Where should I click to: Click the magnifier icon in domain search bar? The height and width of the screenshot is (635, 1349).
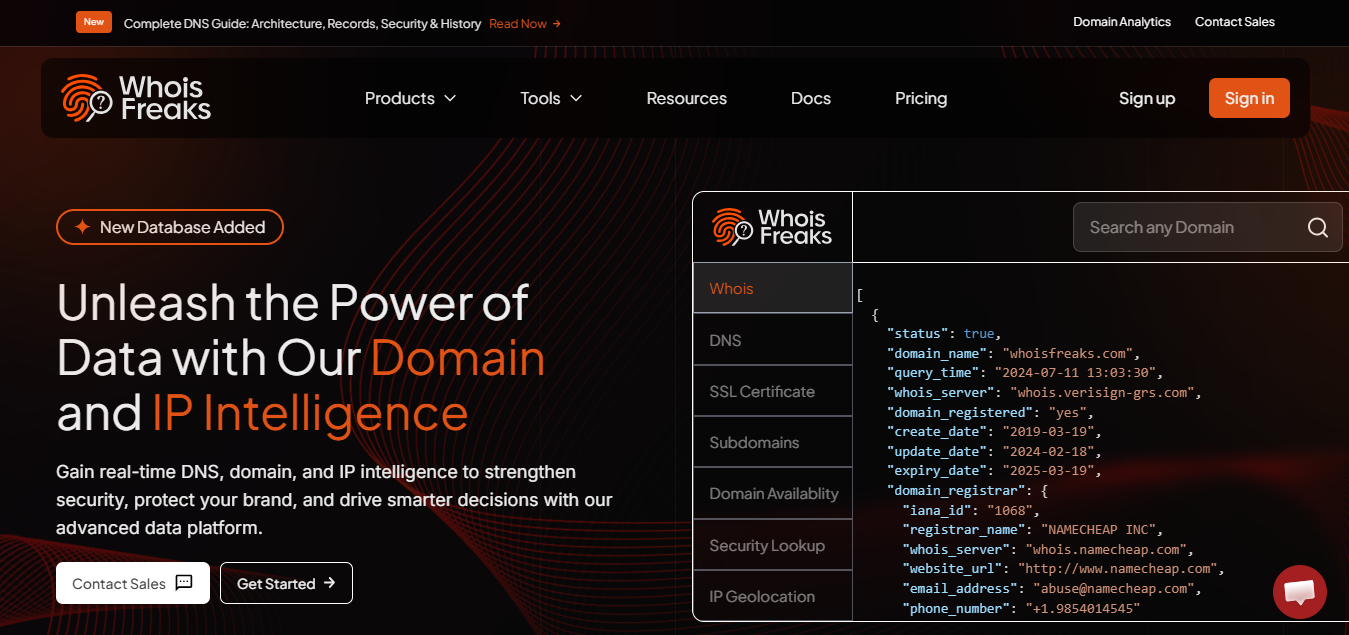pos(1317,227)
